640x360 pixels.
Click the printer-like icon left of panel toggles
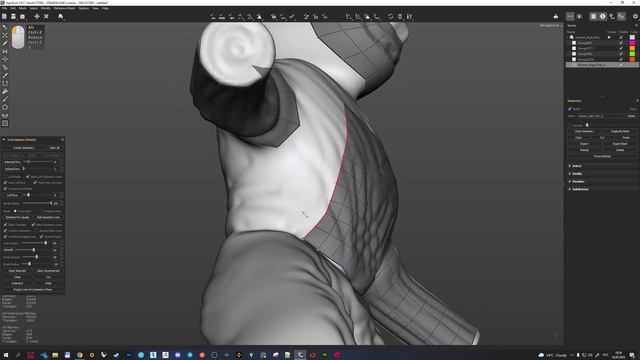[556, 16]
